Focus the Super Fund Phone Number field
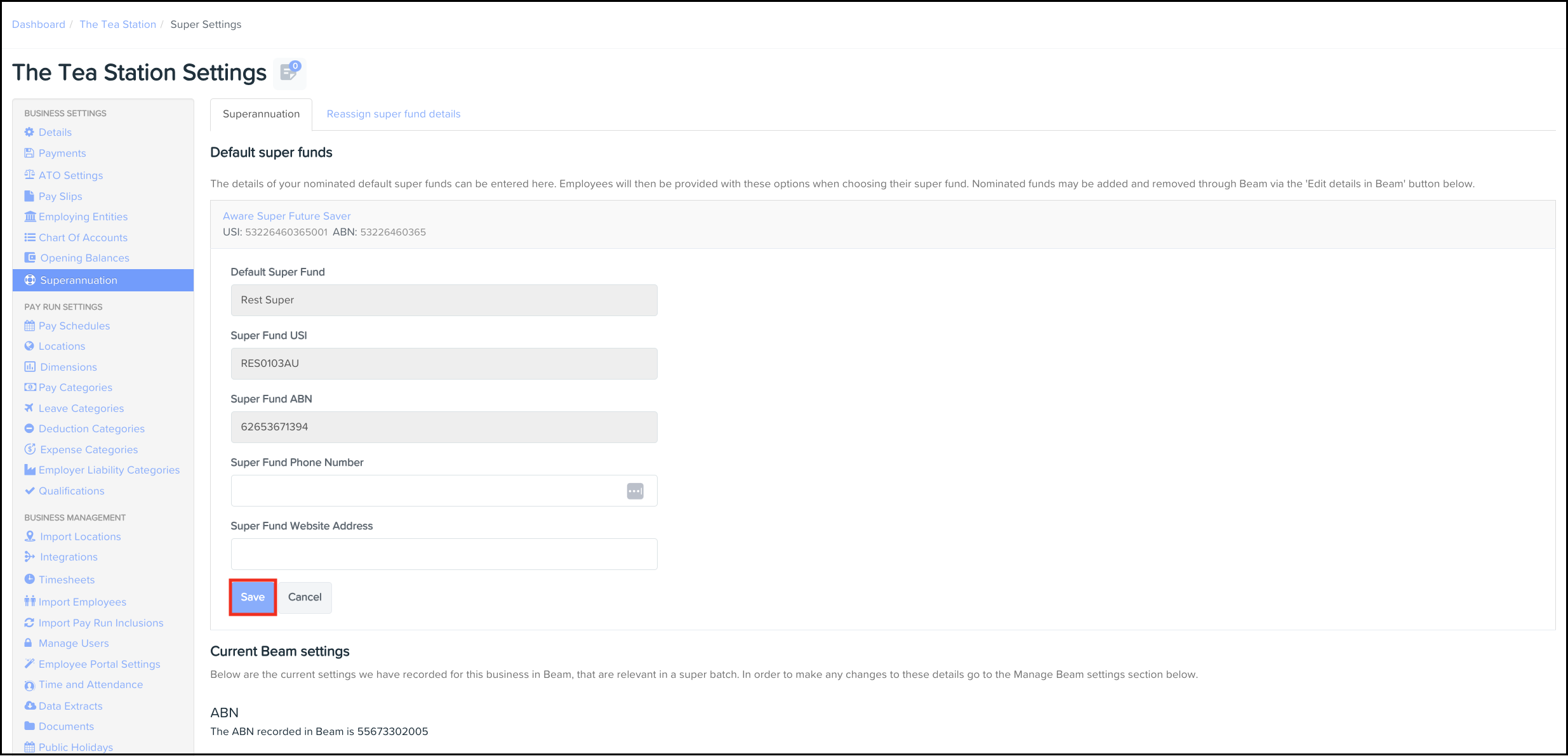 tap(425, 491)
